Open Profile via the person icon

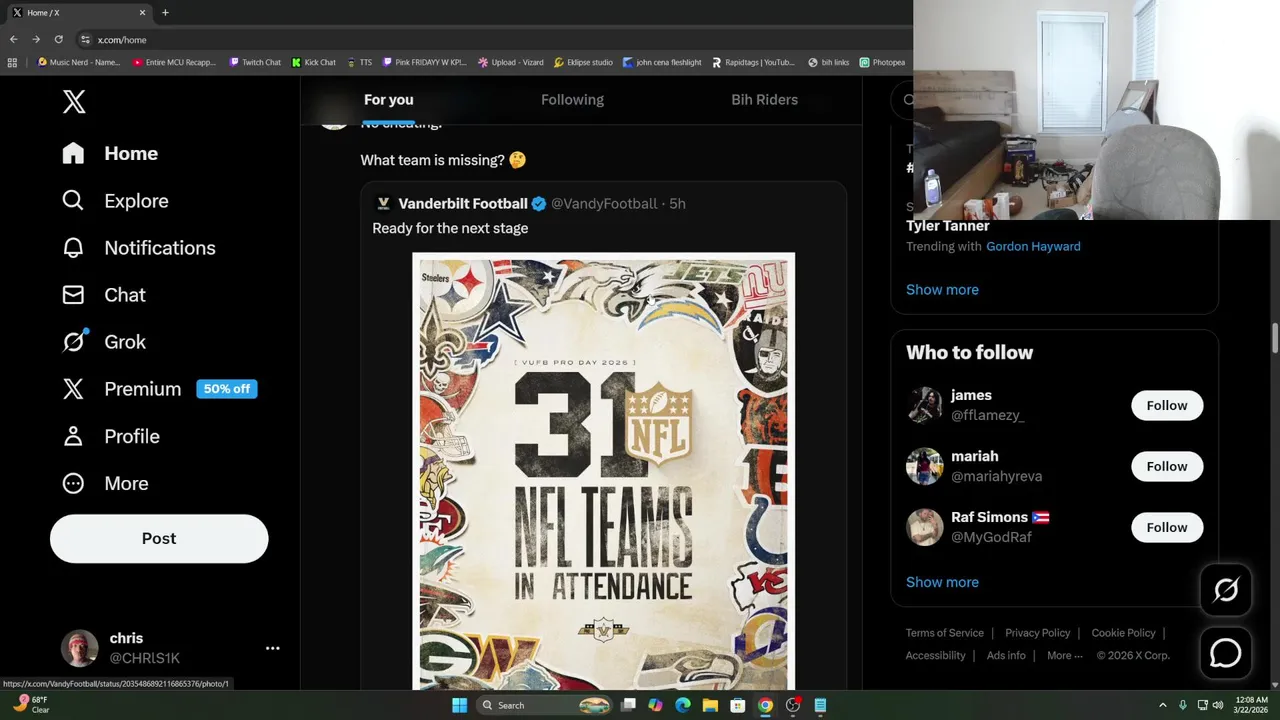[73, 436]
